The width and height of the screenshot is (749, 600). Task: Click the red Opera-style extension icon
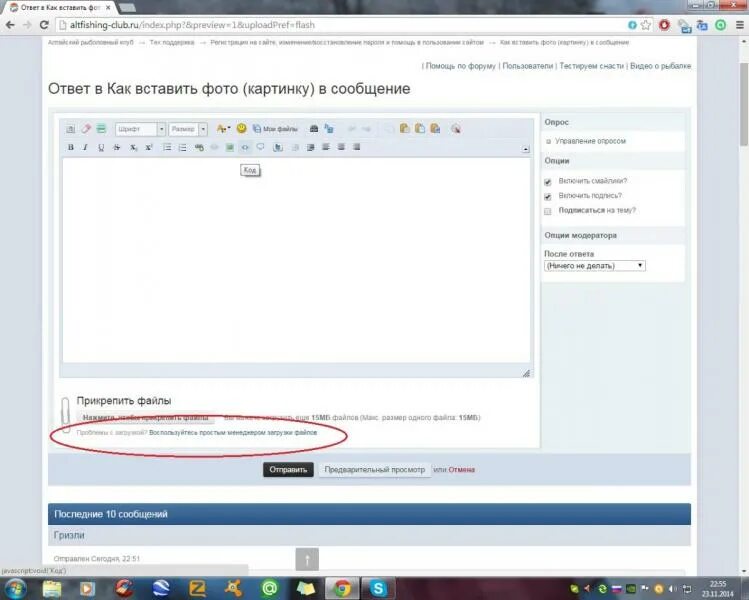click(664, 25)
